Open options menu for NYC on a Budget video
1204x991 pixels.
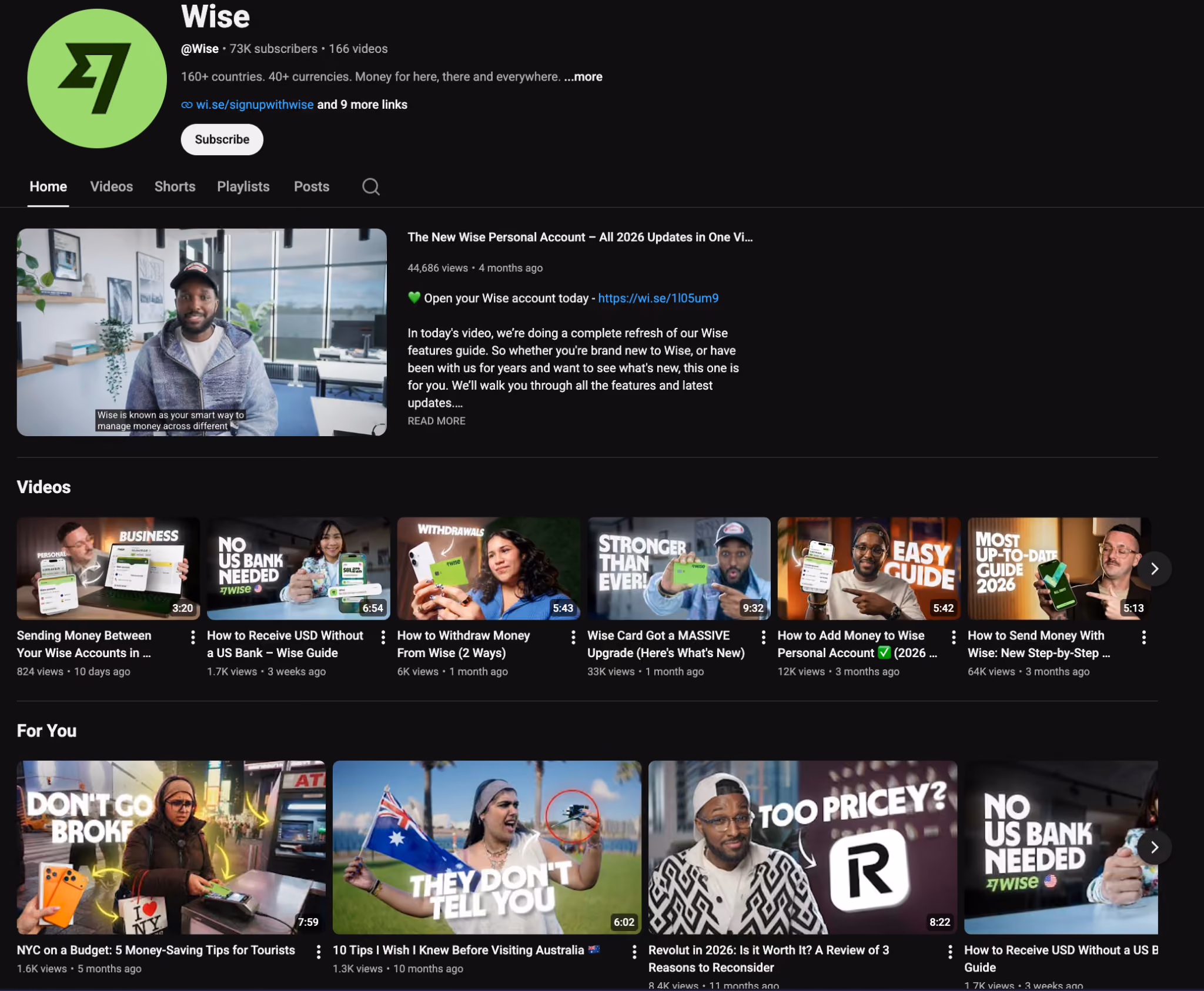(x=319, y=952)
